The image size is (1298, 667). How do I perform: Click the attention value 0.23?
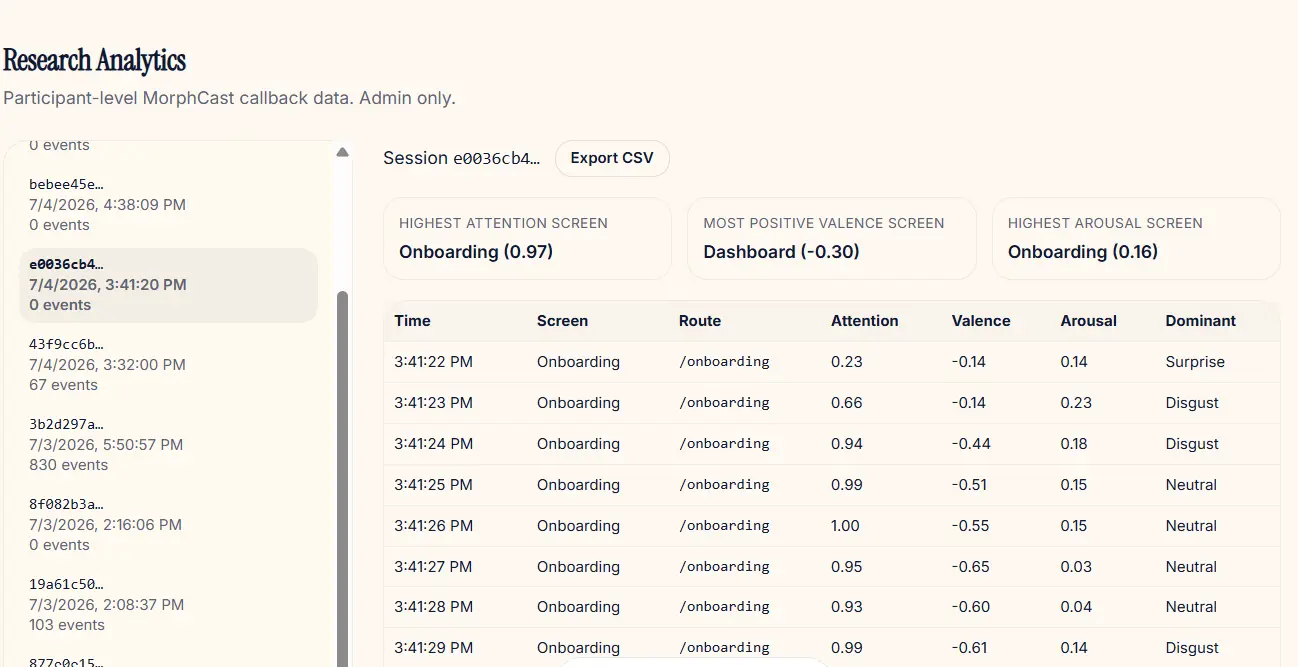click(847, 362)
